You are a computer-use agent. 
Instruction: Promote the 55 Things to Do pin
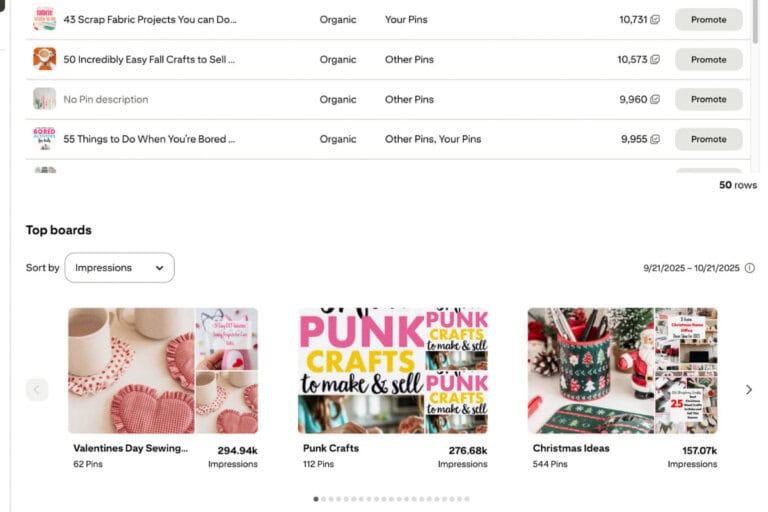point(708,139)
